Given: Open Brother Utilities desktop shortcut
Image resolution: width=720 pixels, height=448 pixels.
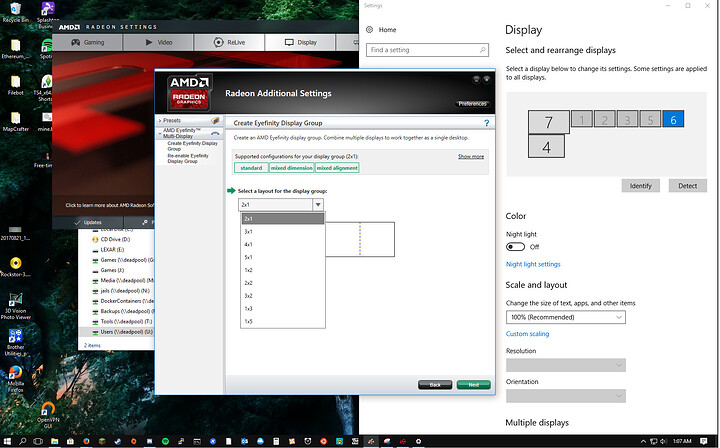Looking at the screenshot, I should [15, 342].
